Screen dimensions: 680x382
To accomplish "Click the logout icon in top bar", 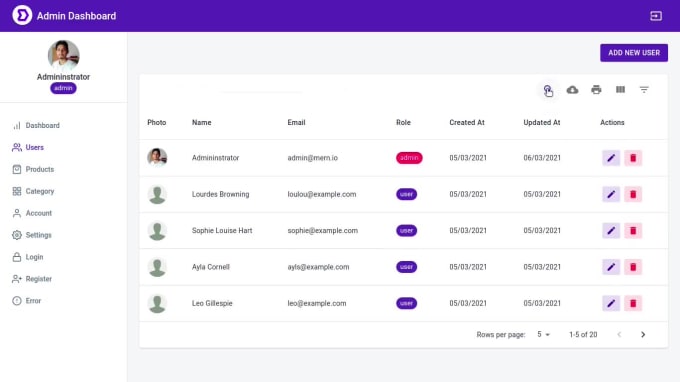I will [x=656, y=16].
